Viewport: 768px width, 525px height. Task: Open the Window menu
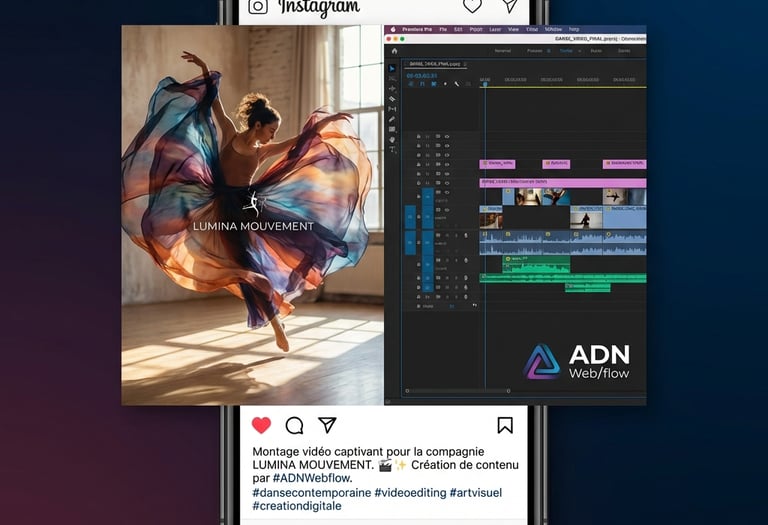tap(553, 29)
